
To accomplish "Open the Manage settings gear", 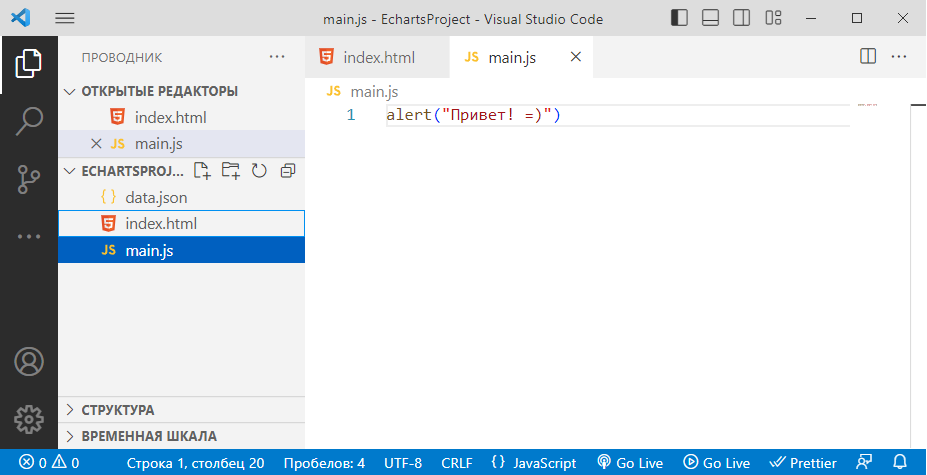I will pos(29,418).
